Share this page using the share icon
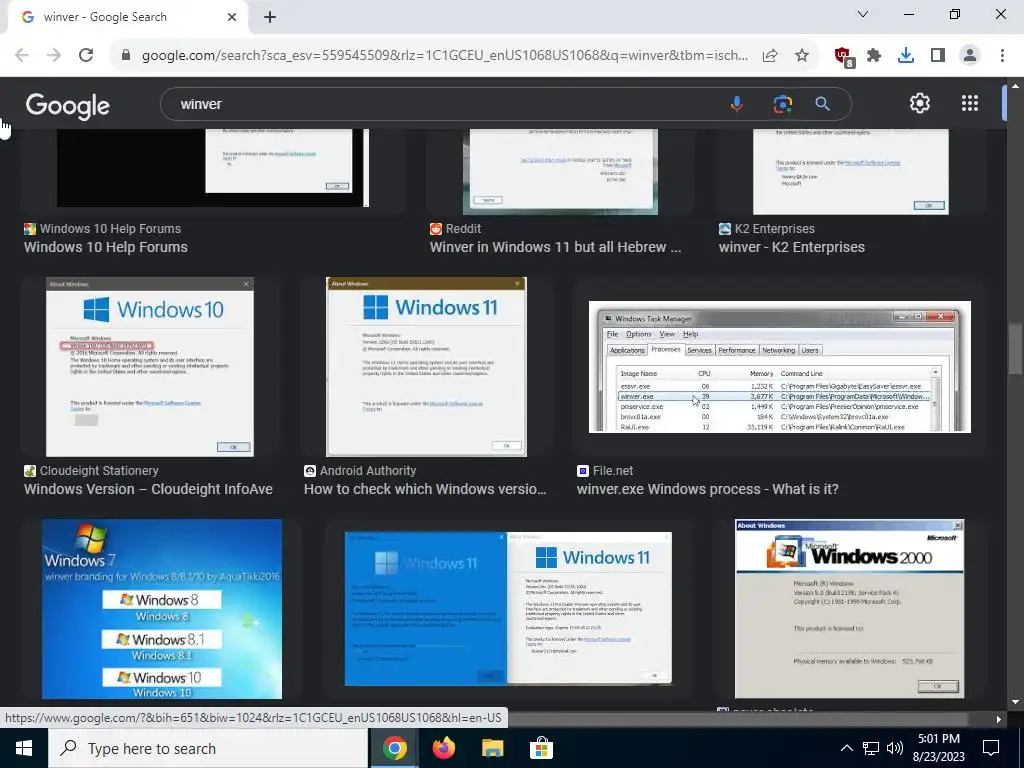The width and height of the screenshot is (1024, 768). 770,56
